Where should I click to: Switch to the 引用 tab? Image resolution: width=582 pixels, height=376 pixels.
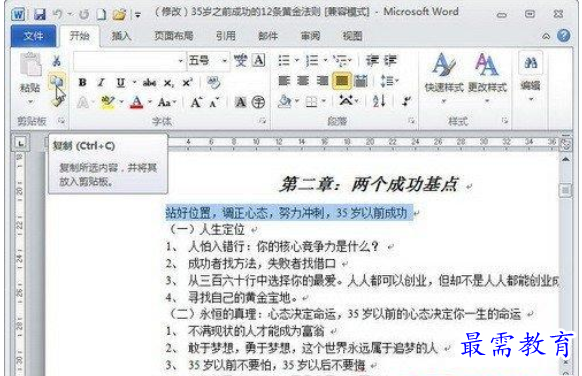225,36
